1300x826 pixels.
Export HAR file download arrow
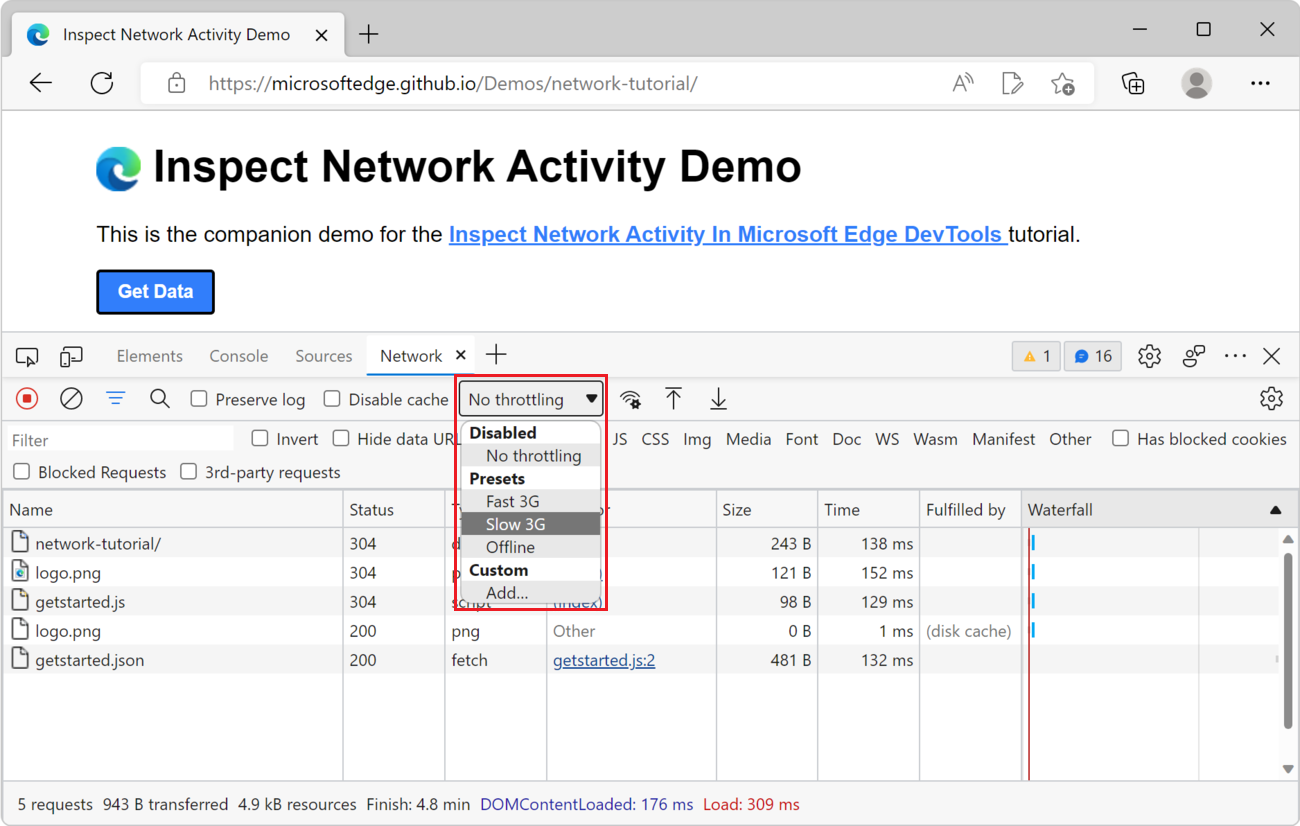click(x=718, y=399)
